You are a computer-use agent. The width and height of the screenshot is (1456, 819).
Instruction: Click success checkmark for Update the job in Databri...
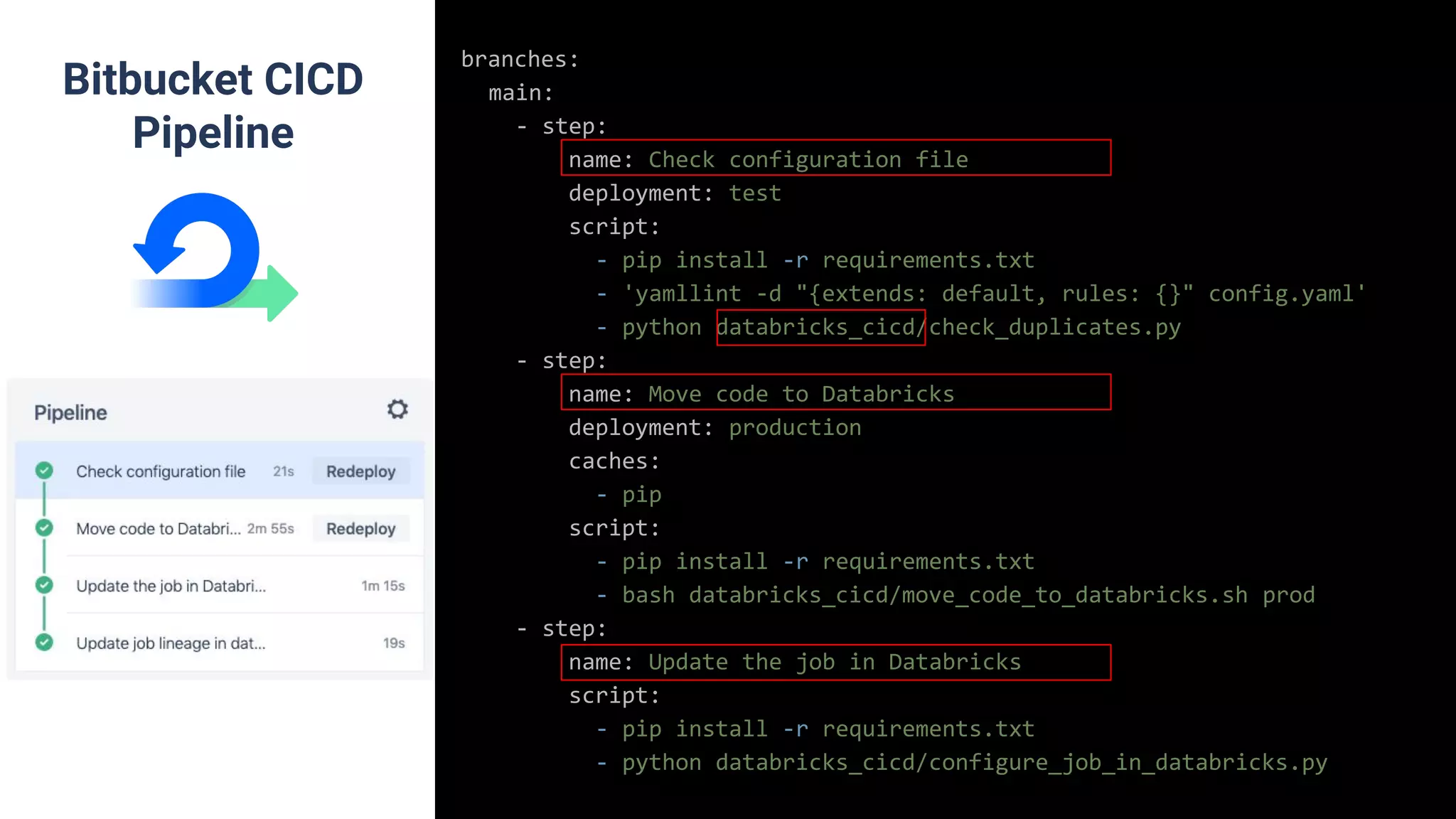click(x=44, y=585)
